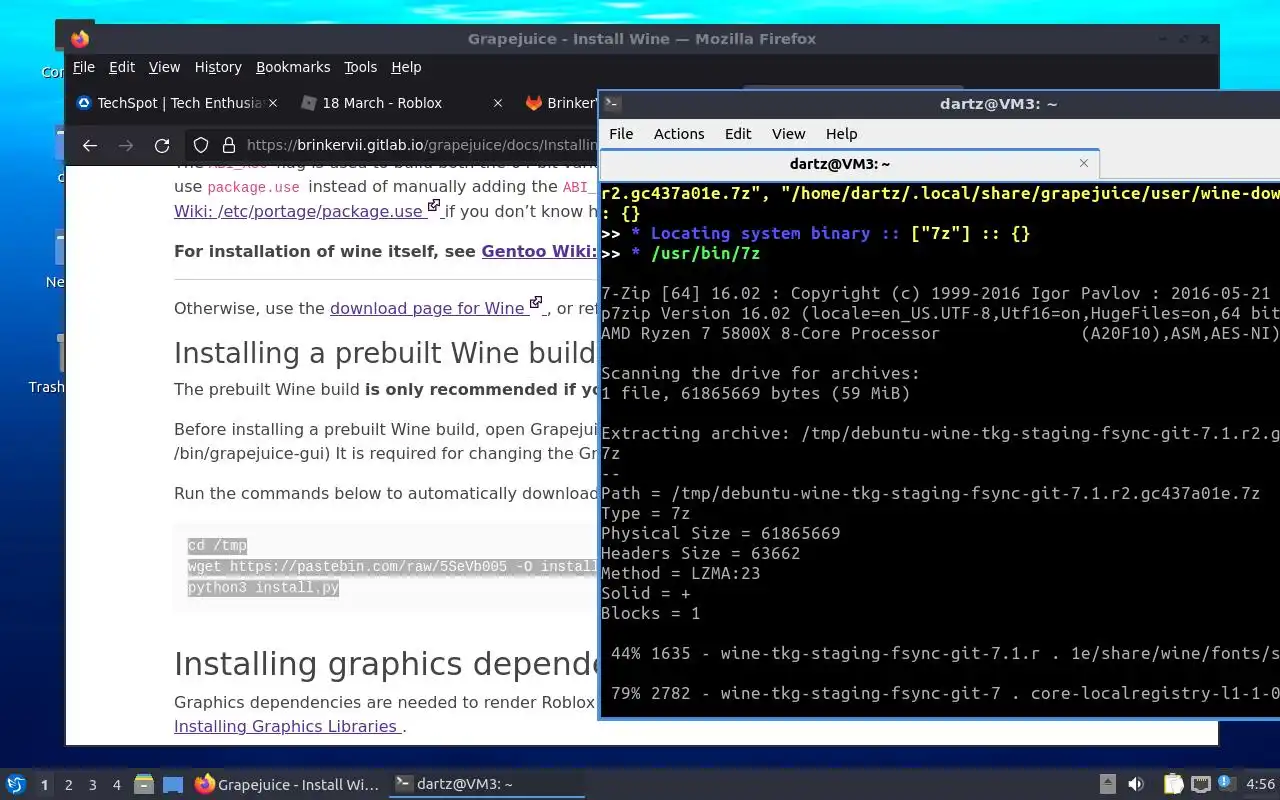Close the TechSpot tab

point(273,103)
